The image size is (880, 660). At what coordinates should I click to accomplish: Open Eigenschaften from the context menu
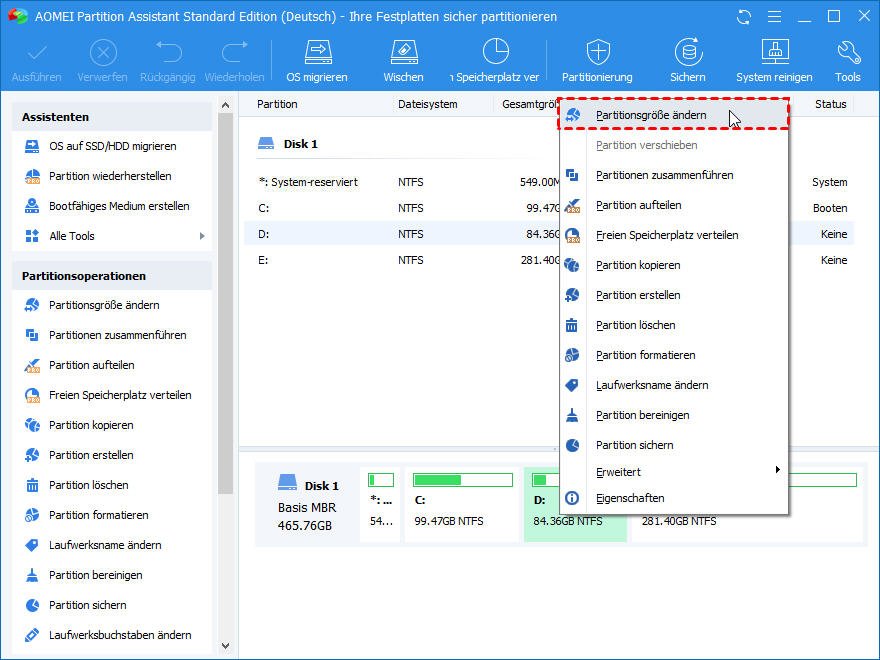pyautogui.click(x=675, y=498)
